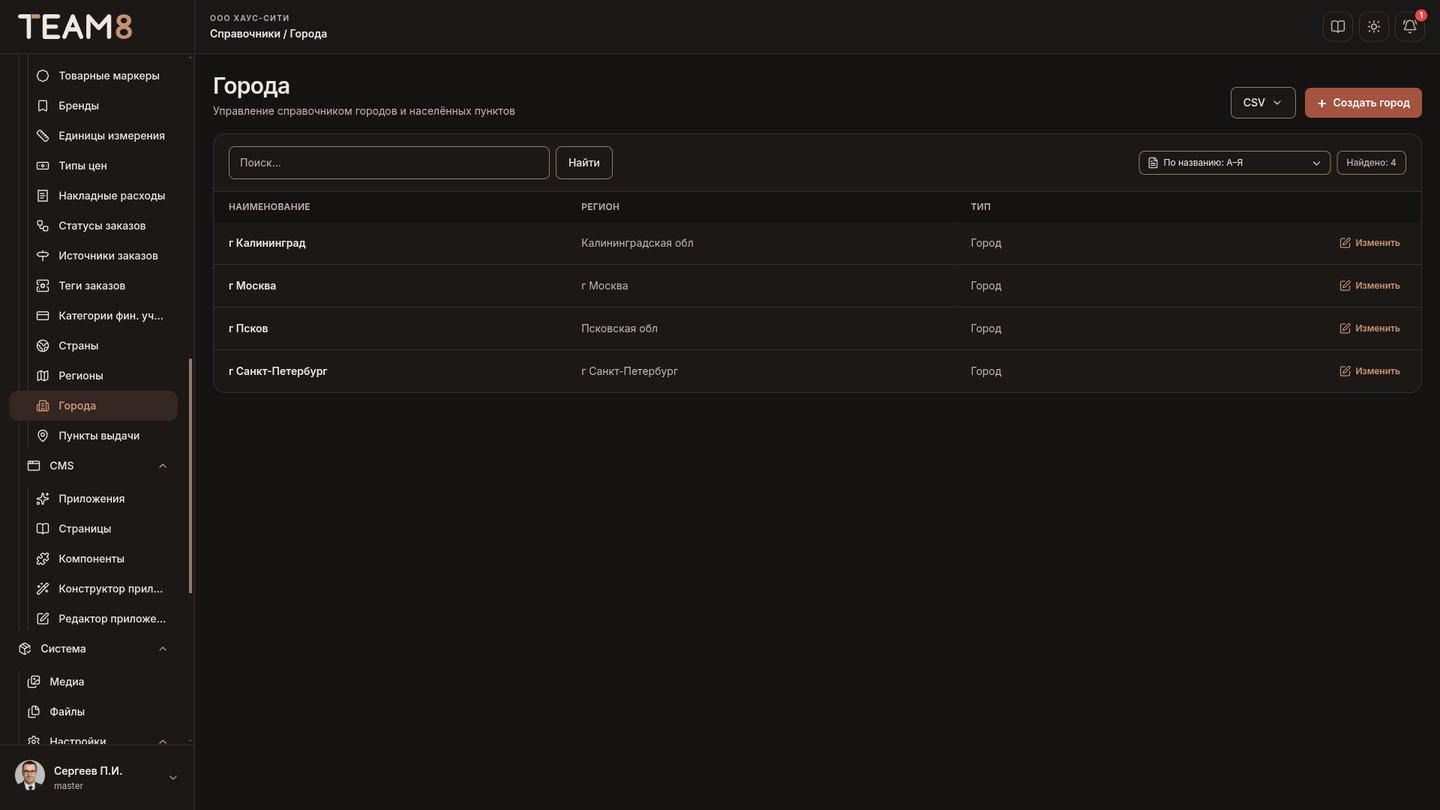Click the Псковская обл region cell

coord(619,328)
